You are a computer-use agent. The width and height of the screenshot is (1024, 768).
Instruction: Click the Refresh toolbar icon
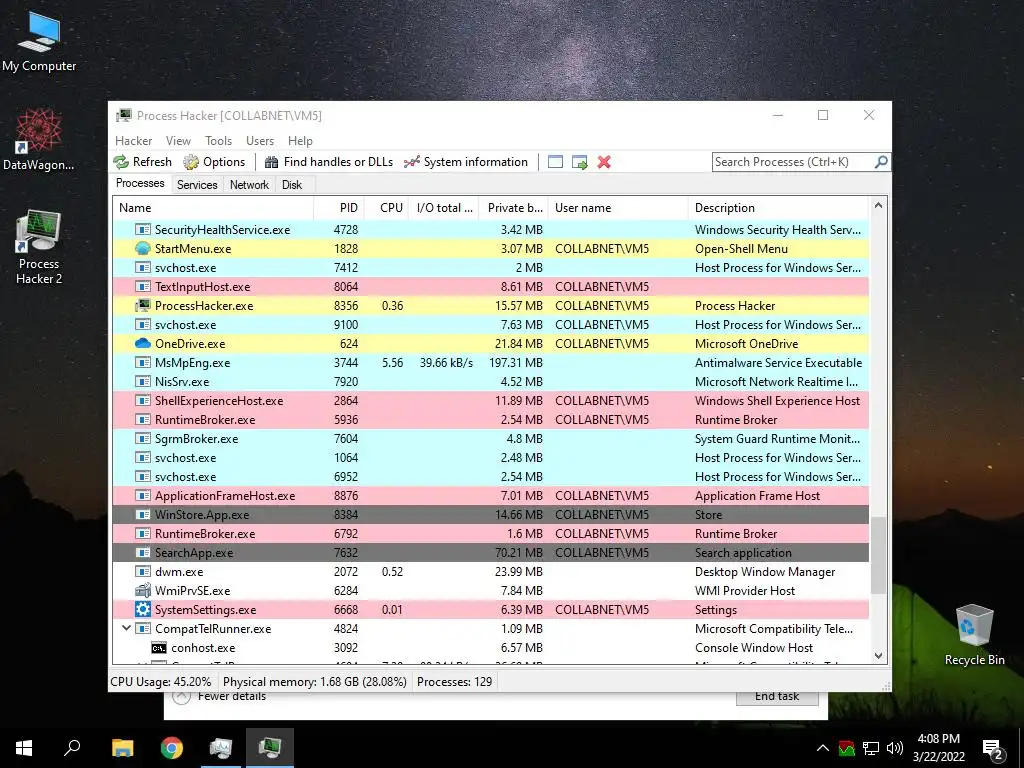tap(121, 162)
